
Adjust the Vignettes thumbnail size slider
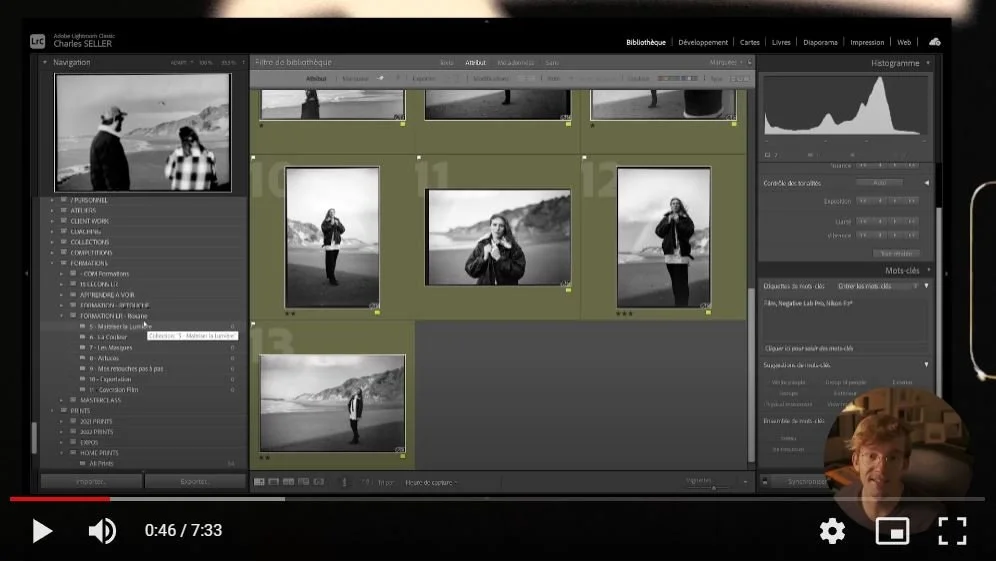[x=712, y=487]
